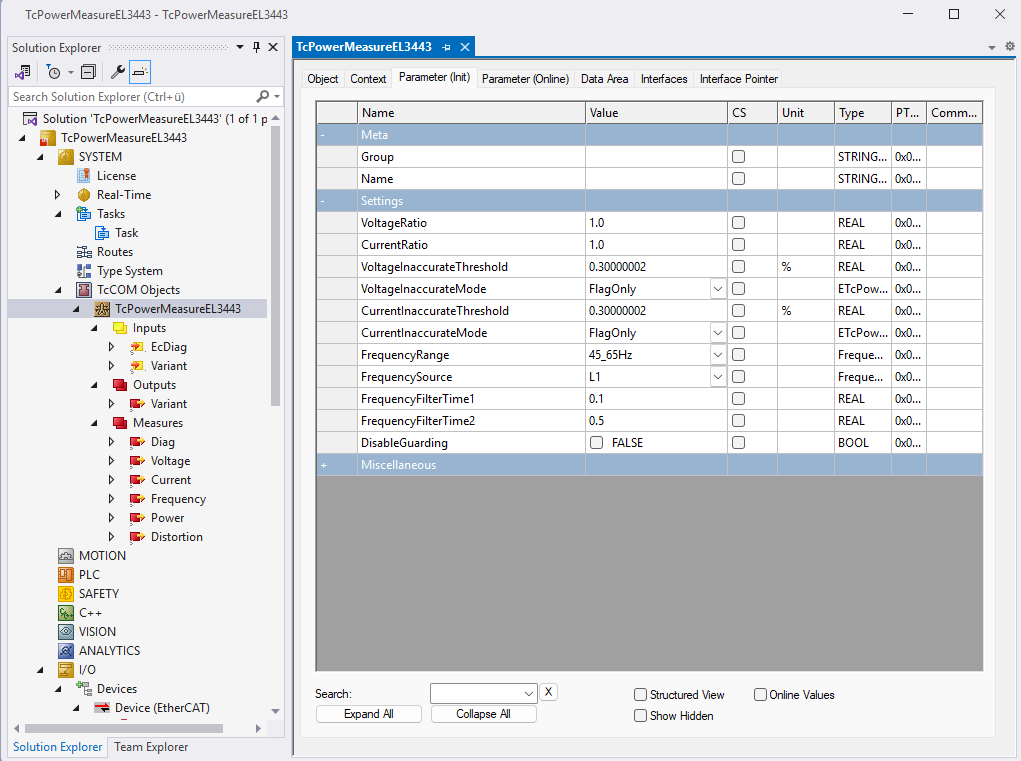Click the Expand All button
The image size is (1021, 761).
coord(368,714)
